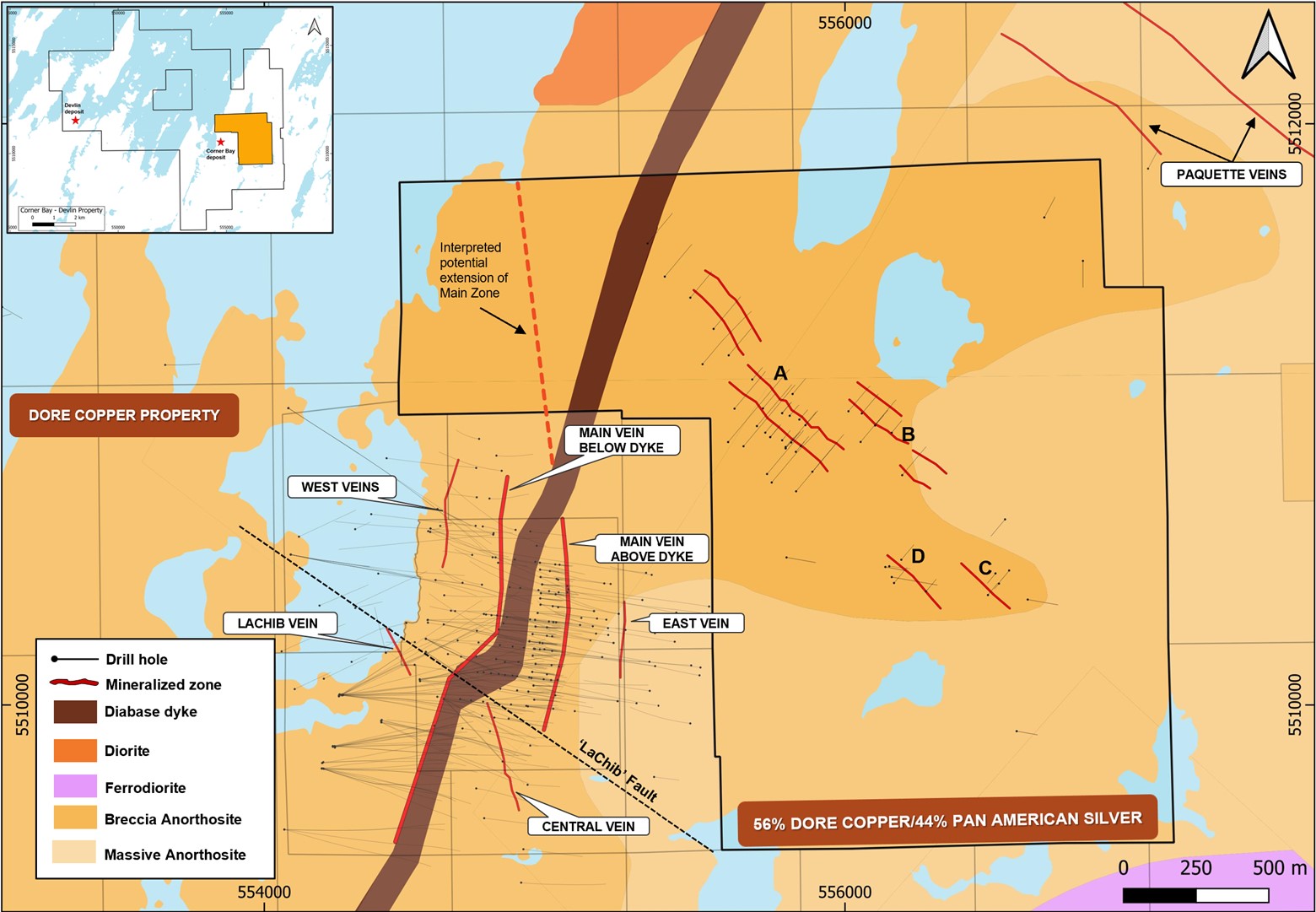Click the 'LaChib' Fault label
This screenshot has height=912, width=1316.
point(618,771)
